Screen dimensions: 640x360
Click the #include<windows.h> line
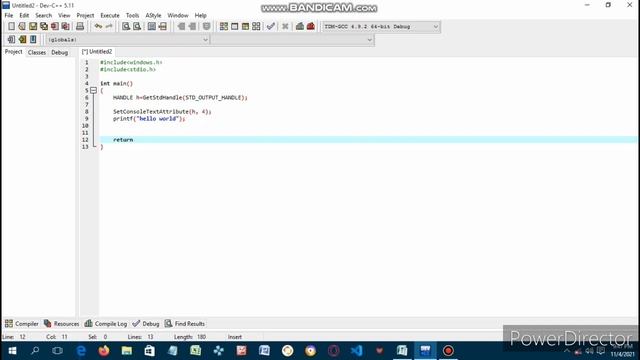[131, 62]
